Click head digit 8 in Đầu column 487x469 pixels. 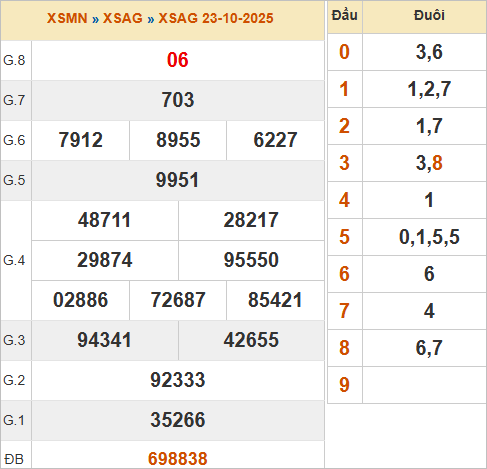click(344, 348)
